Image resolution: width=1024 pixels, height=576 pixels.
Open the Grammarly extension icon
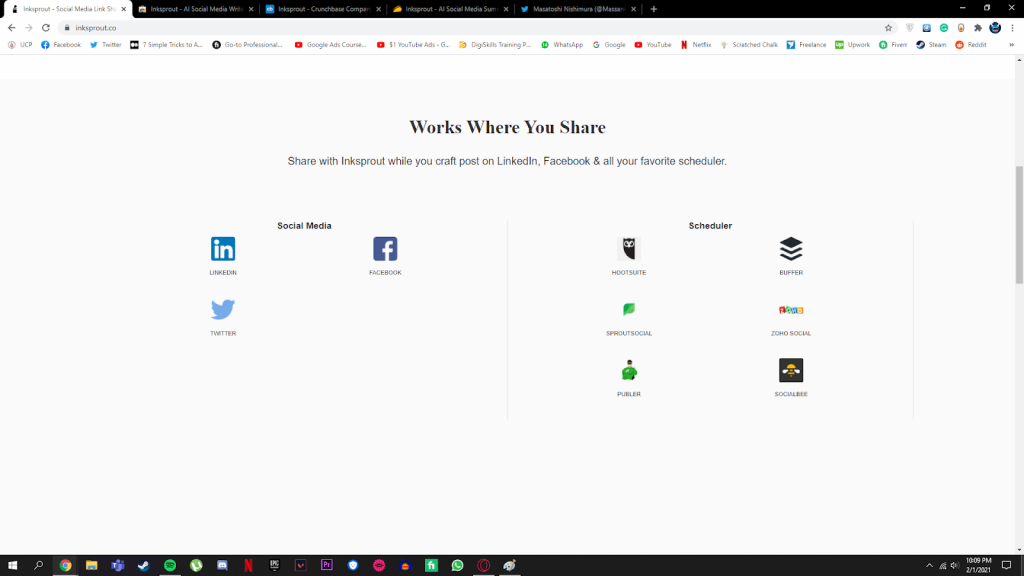(944, 28)
